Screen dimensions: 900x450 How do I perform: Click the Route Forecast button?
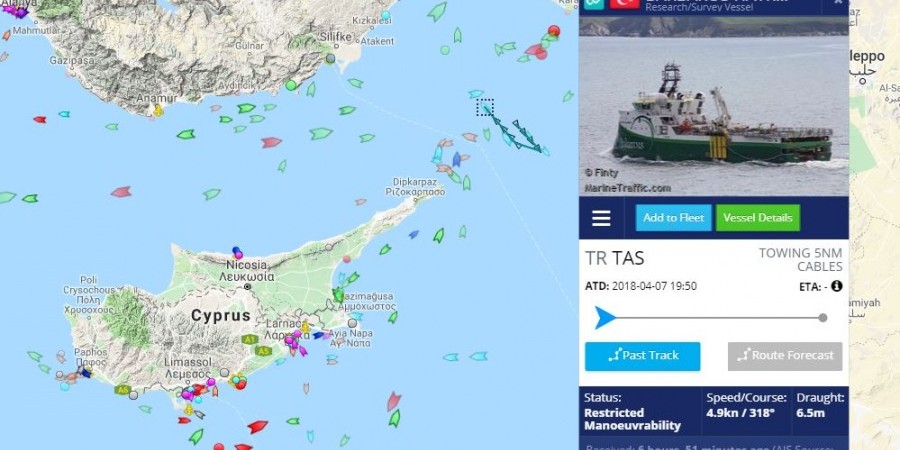(x=785, y=356)
